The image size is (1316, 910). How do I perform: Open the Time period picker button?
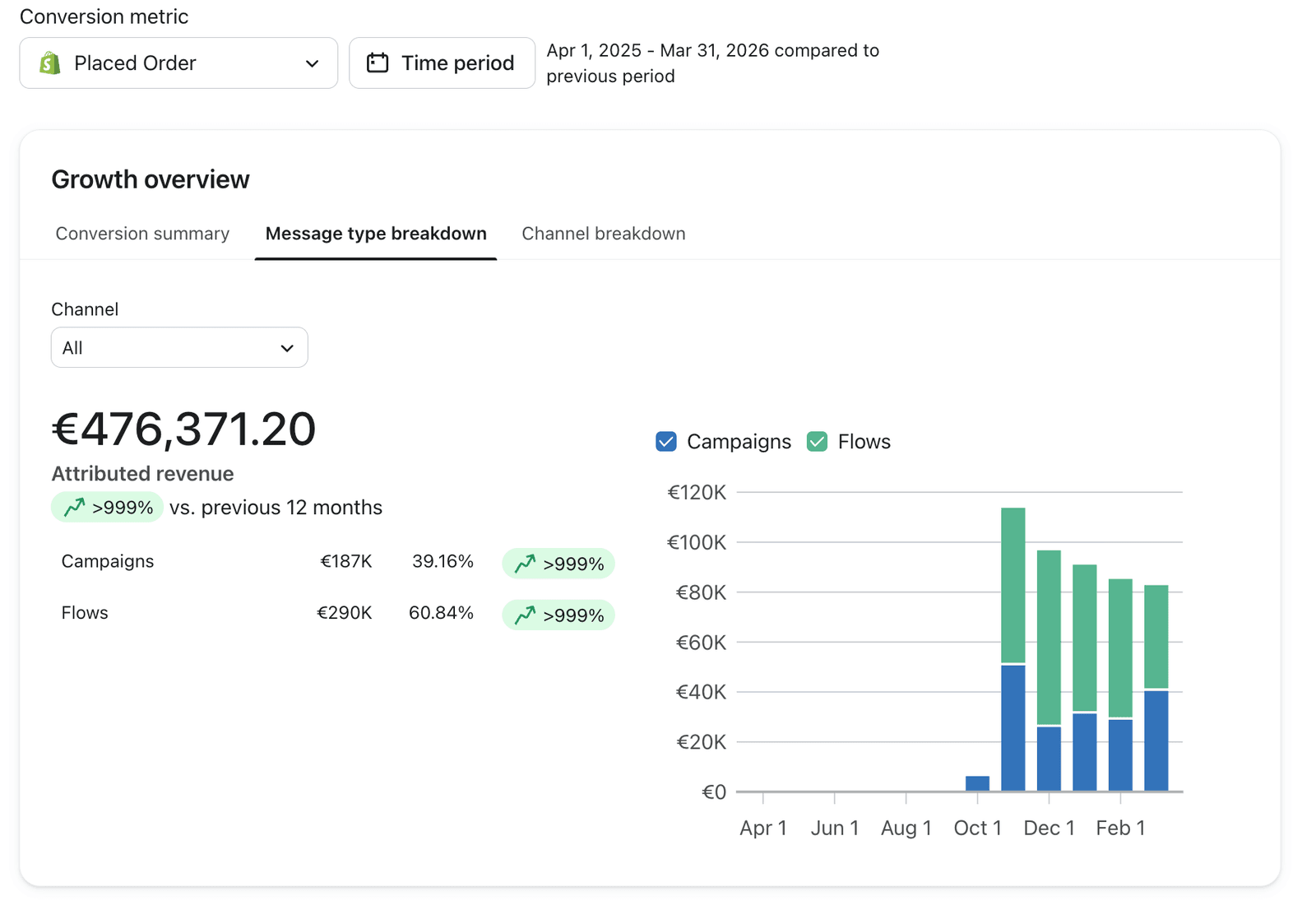point(442,63)
